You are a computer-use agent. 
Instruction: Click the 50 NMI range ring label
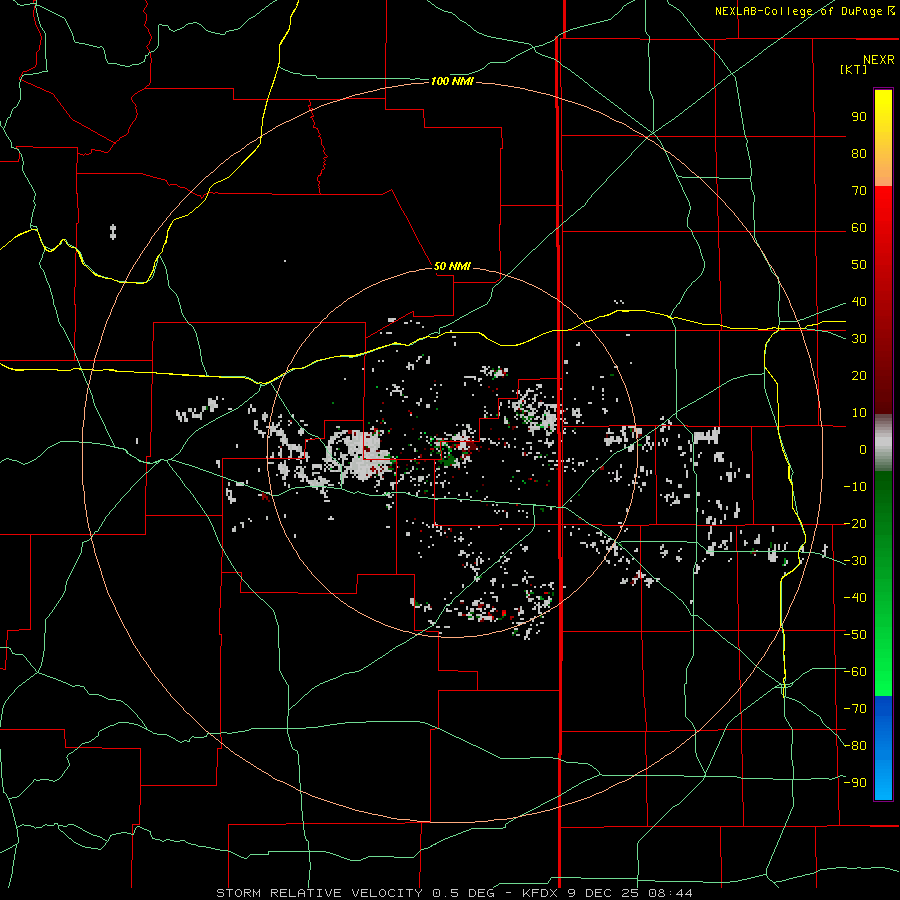click(x=452, y=266)
